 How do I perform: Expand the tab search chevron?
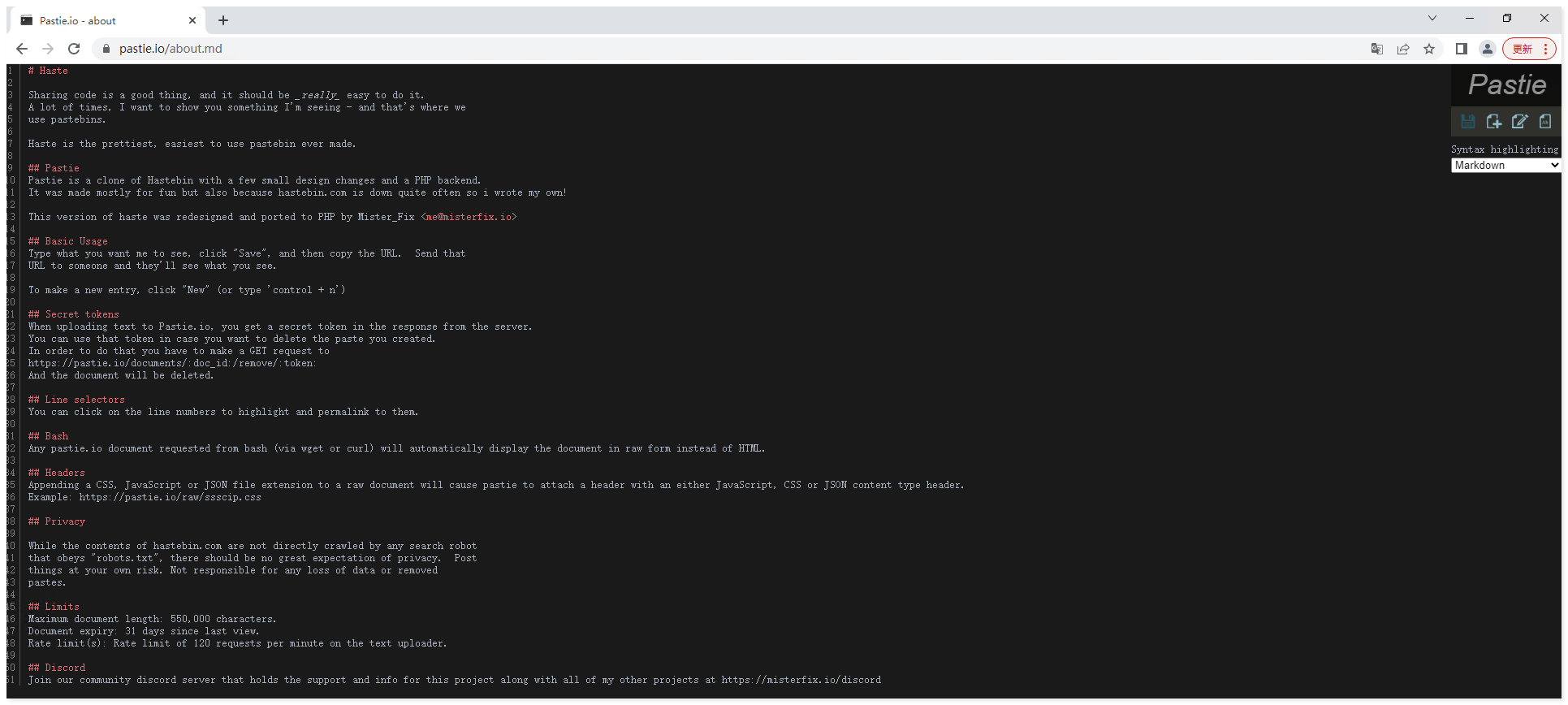click(1432, 19)
